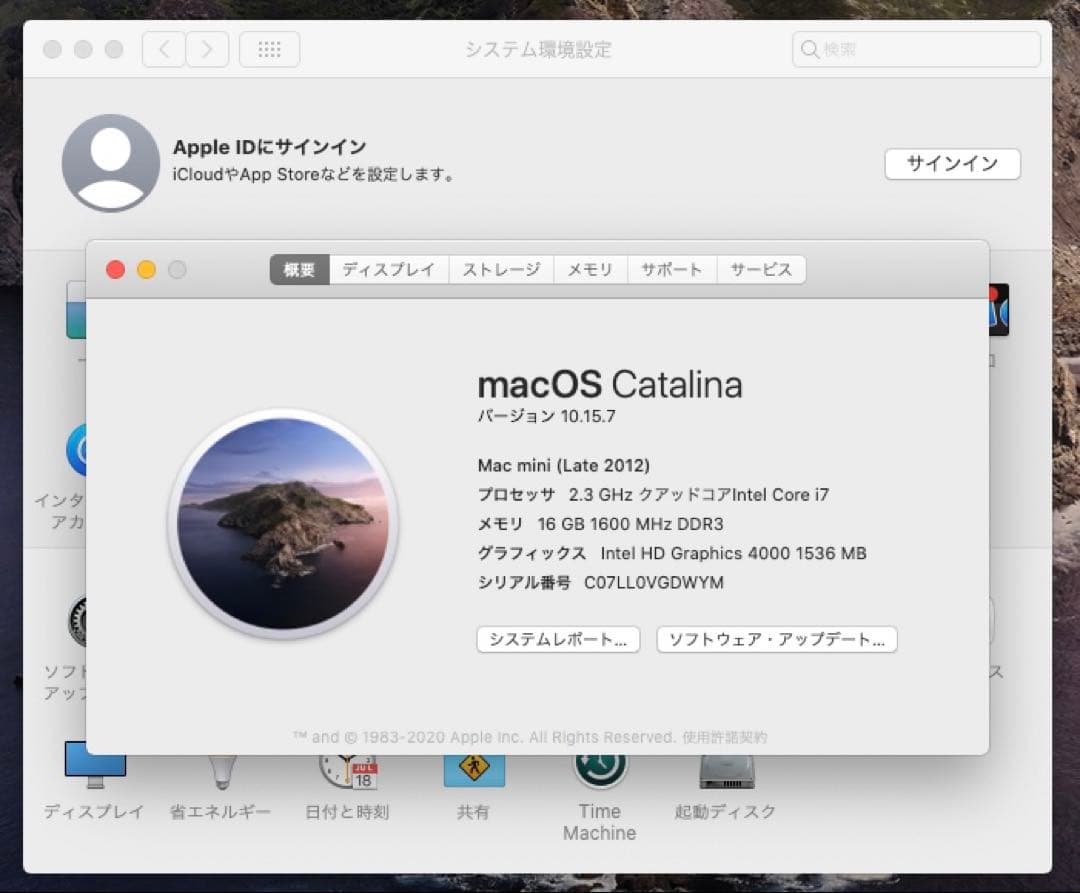Open システムレポート from the About window
Image resolution: width=1080 pixels, height=893 pixels.
(558, 640)
